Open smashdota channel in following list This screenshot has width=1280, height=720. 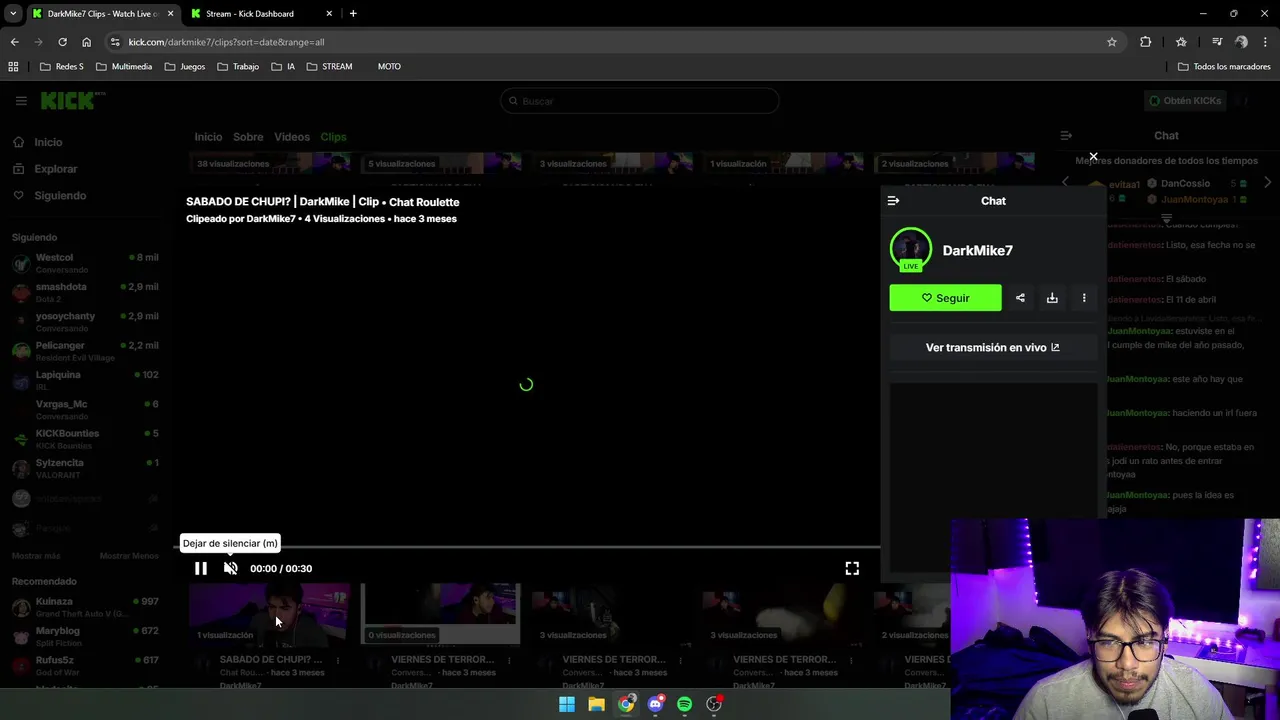tap(85, 292)
